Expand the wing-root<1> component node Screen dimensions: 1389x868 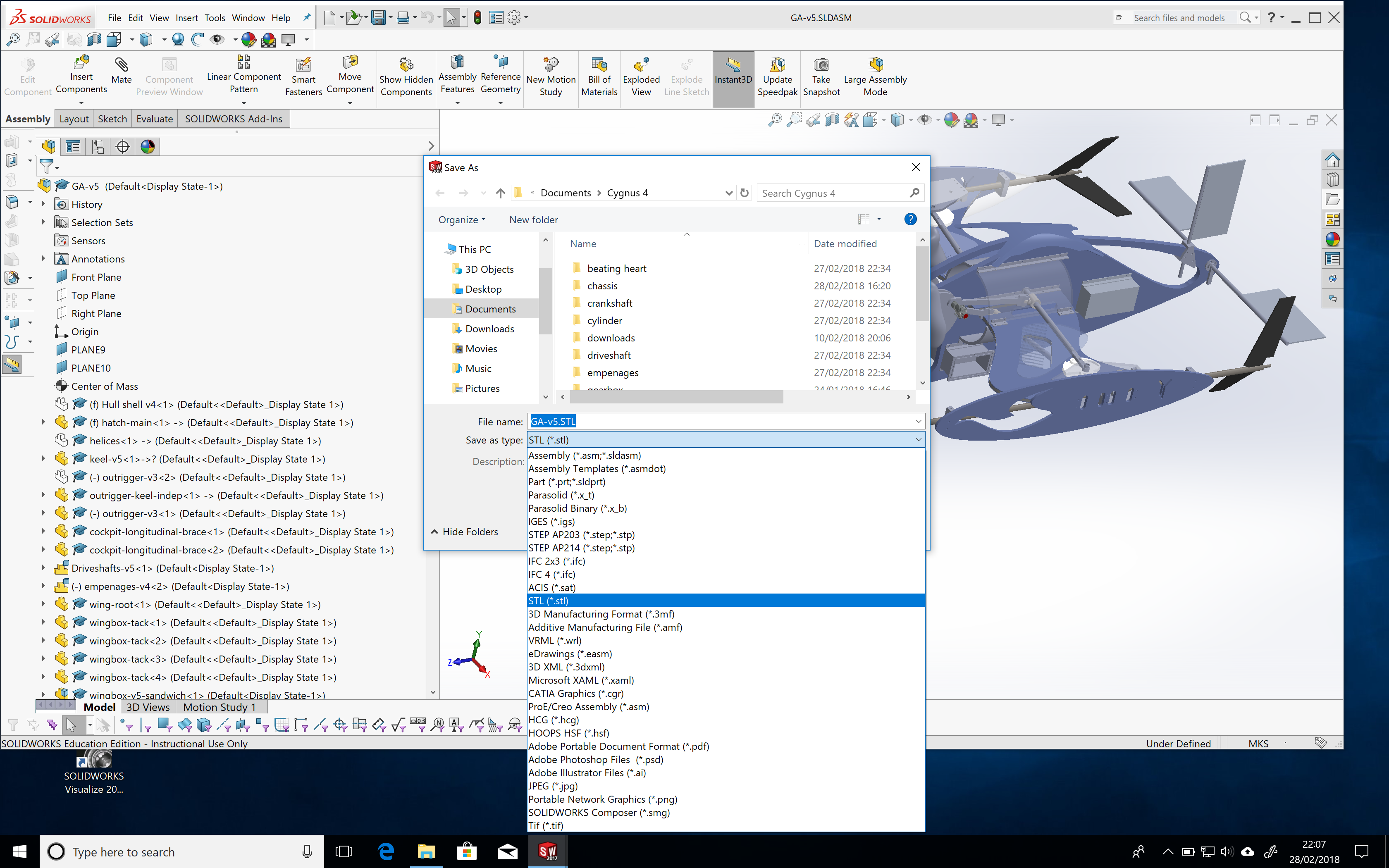pos(43,604)
